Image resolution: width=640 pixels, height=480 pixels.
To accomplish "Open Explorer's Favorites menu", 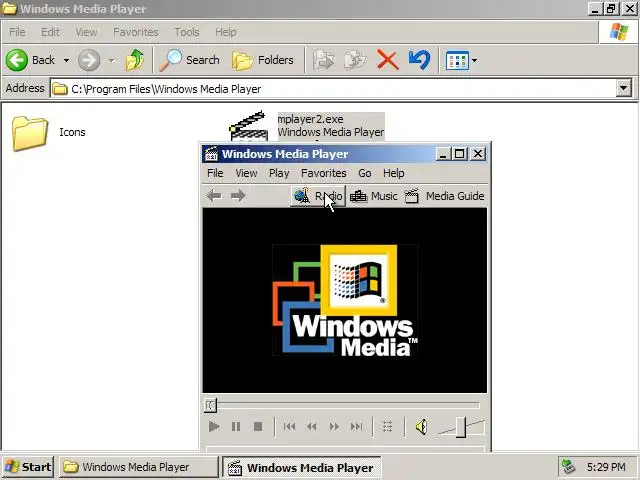I will (136, 32).
